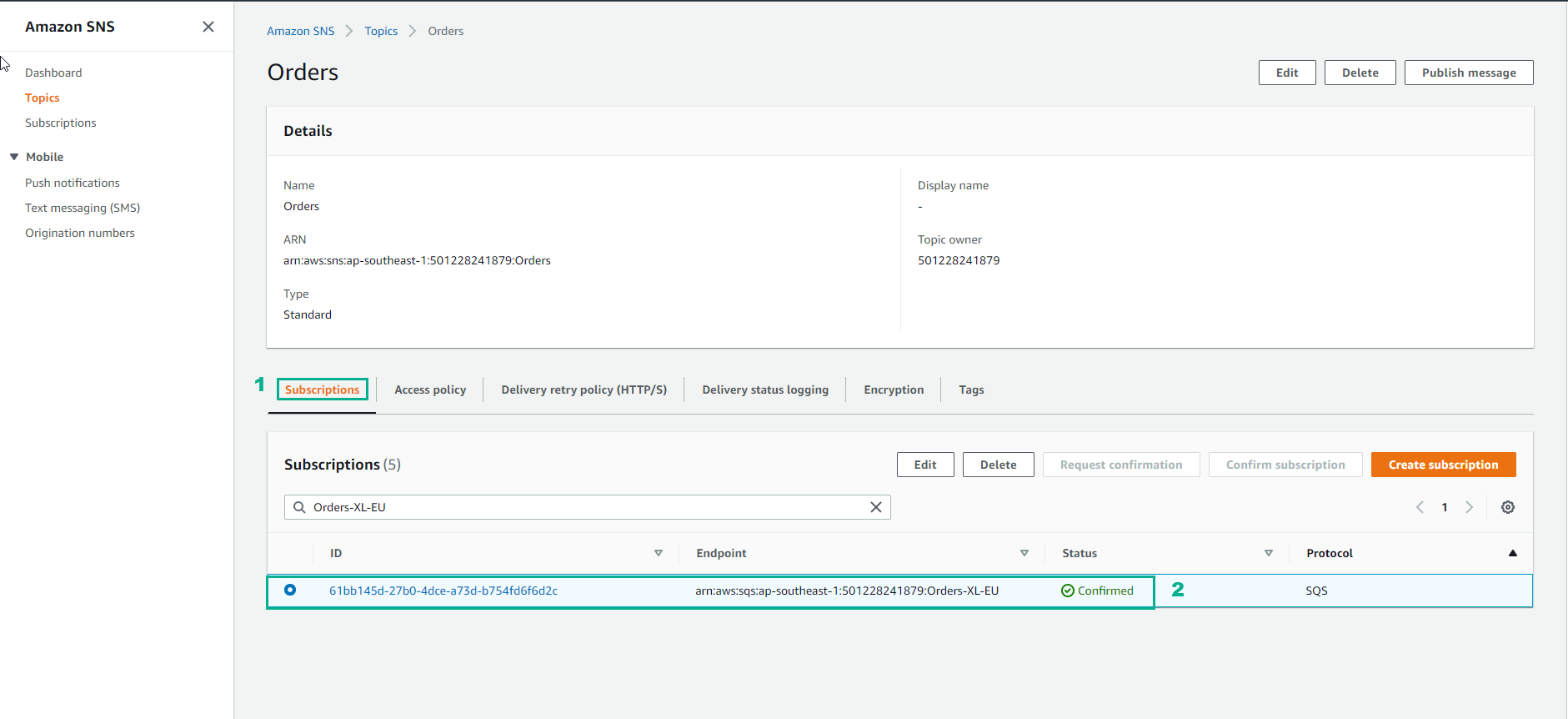Close the Amazon SNS navigation panel
This screenshot has width=1568, height=719.
[x=208, y=27]
